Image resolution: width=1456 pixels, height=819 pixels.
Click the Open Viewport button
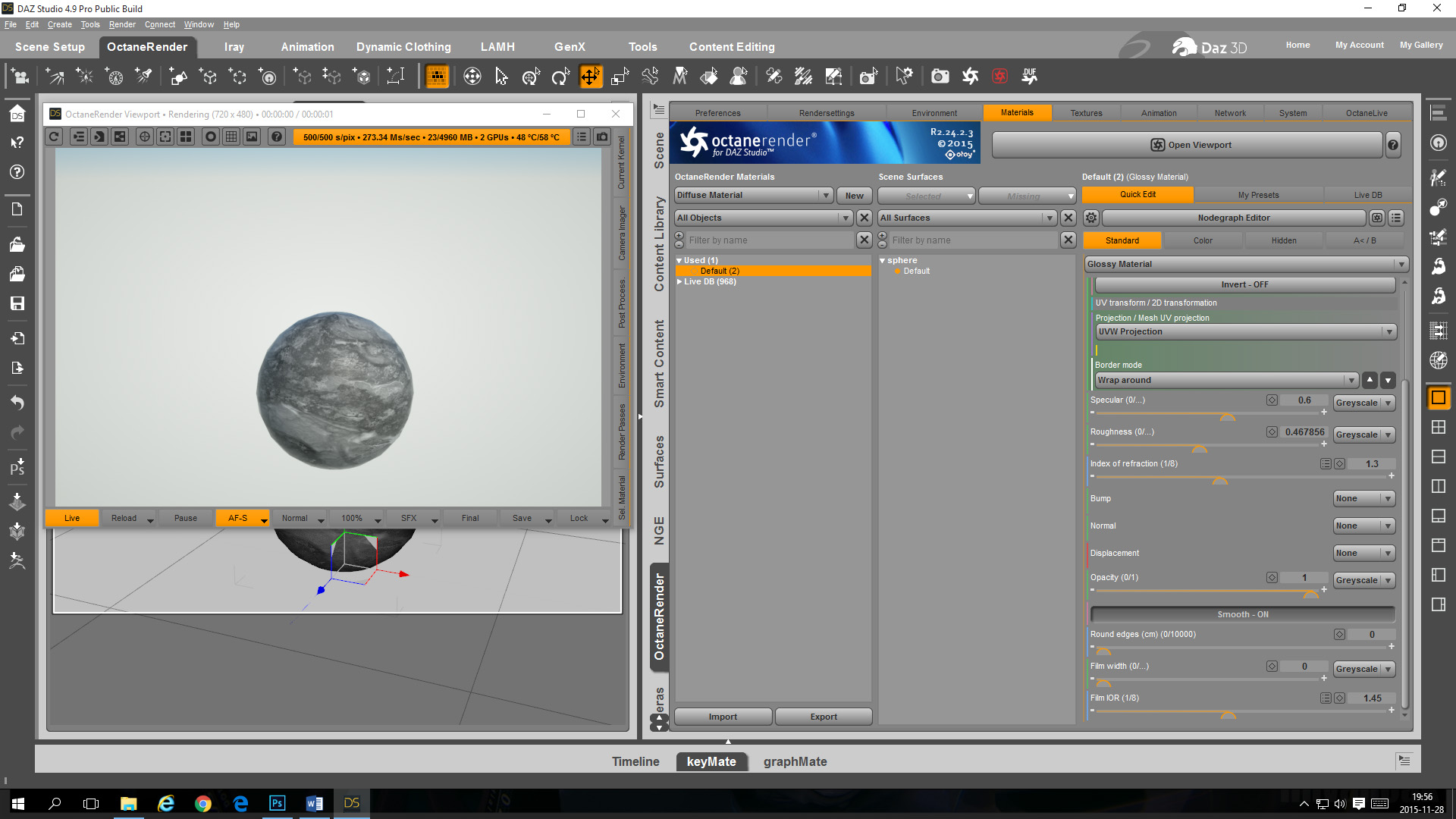point(1190,145)
